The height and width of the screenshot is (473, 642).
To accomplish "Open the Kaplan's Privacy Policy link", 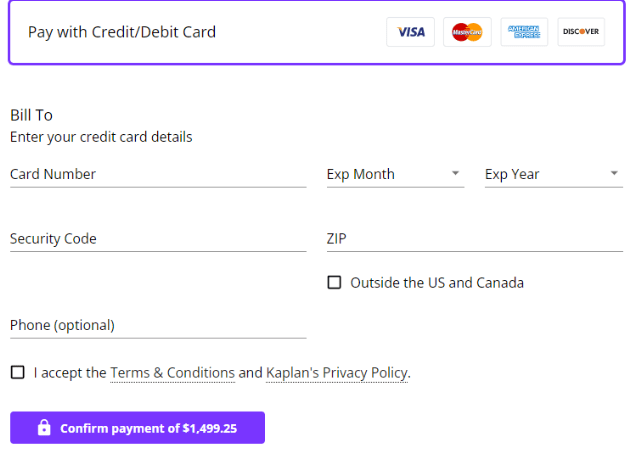I will click(337, 373).
